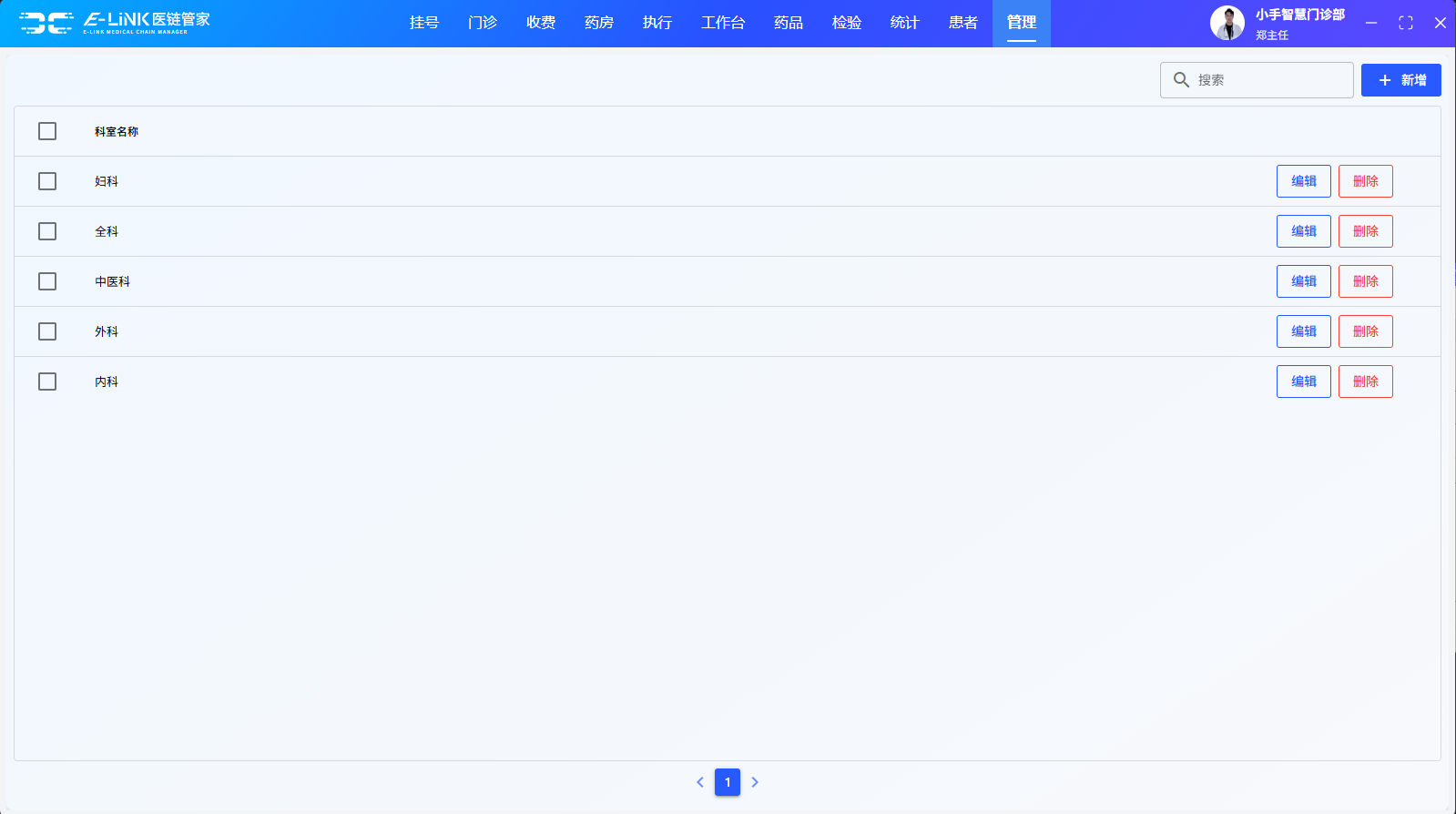Check the select-all header checkbox

click(47, 131)
